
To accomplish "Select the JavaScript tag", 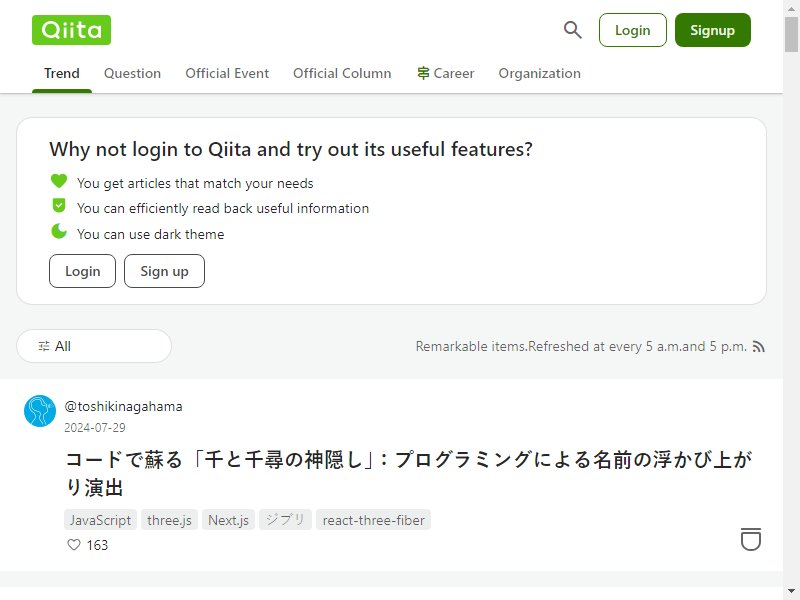I will tap(101, 520).
